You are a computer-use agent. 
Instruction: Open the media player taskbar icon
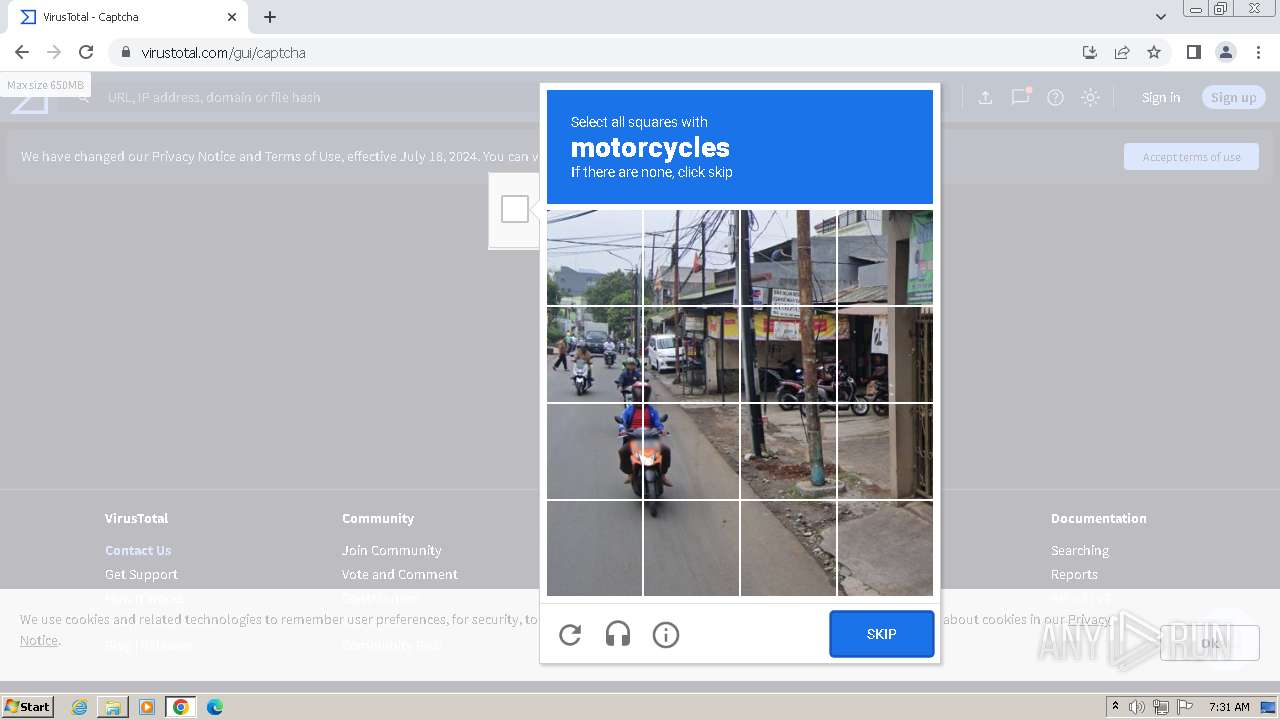[147, 707]
